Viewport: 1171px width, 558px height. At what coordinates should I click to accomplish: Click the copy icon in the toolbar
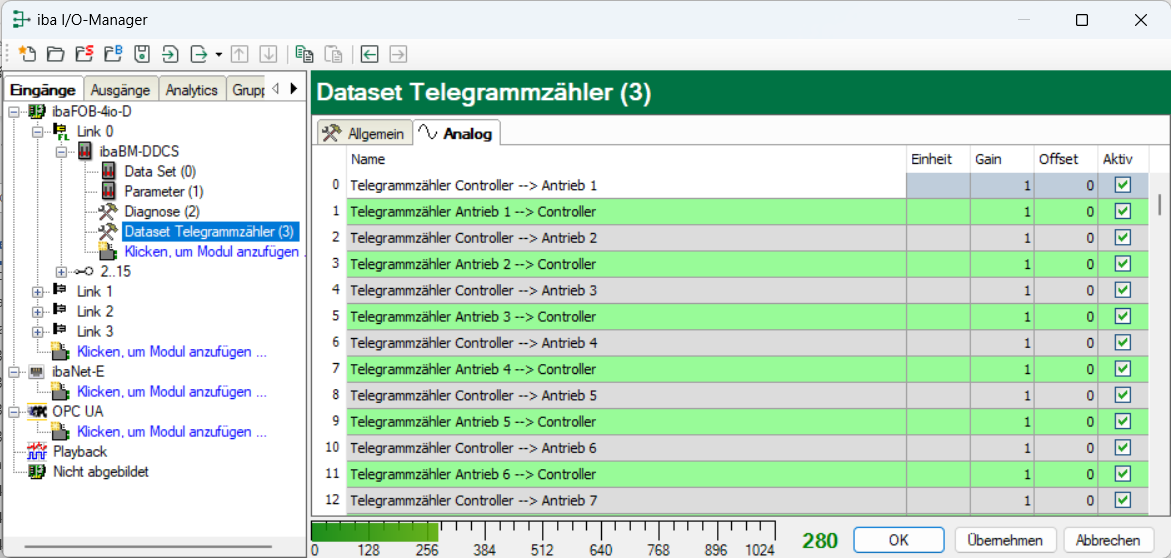pos(304,55)
